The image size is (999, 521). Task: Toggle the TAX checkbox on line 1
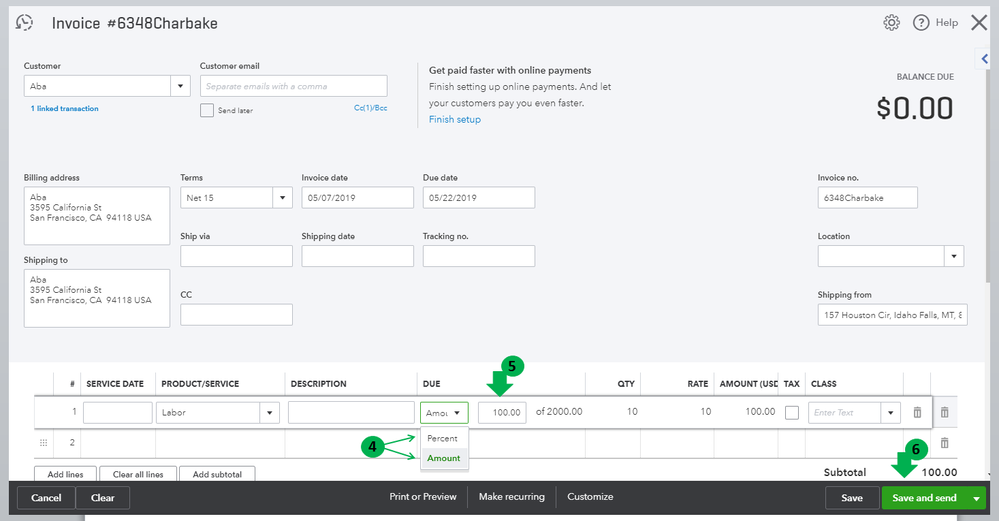791,413
